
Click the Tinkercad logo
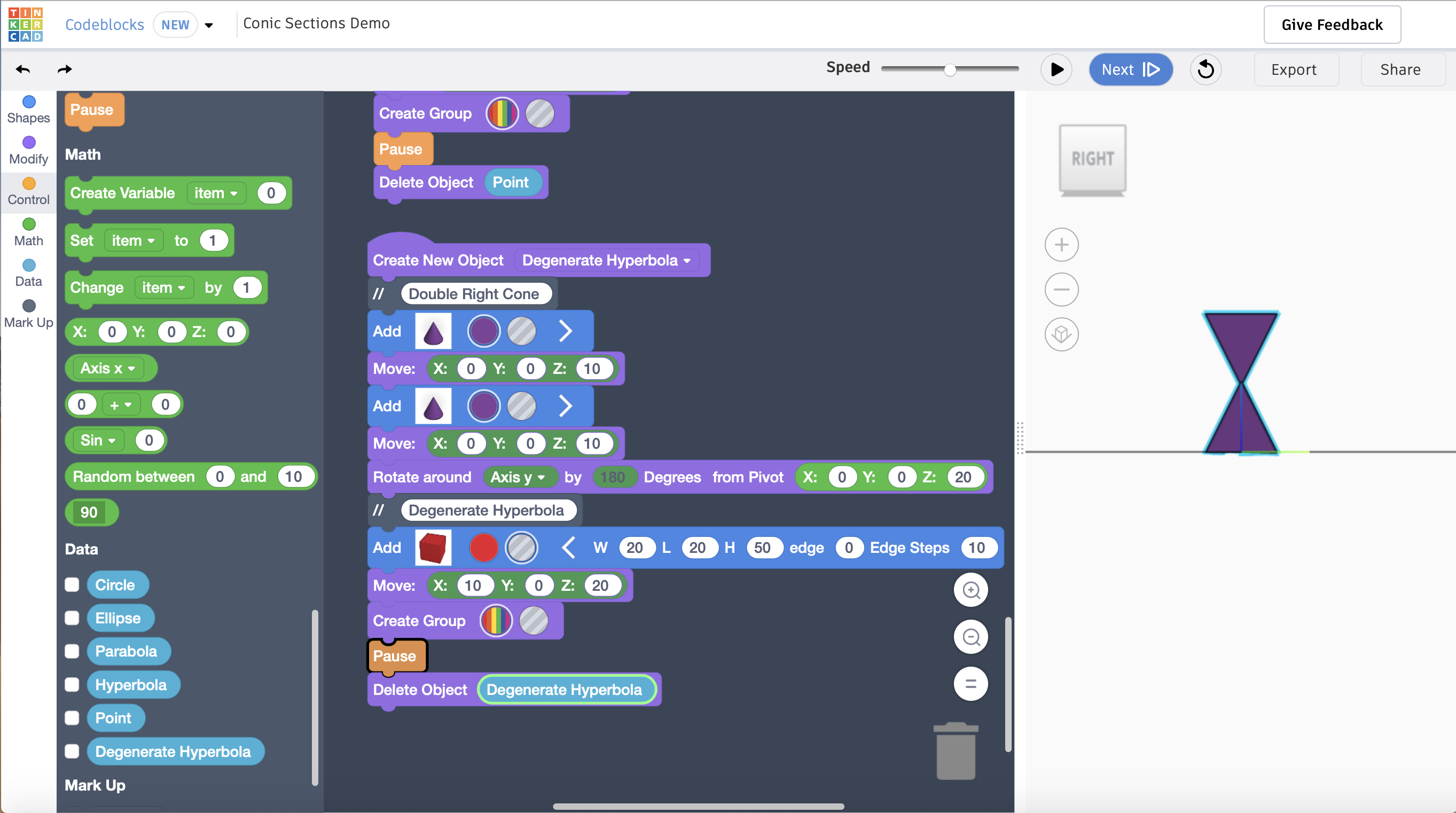[26, 25]
